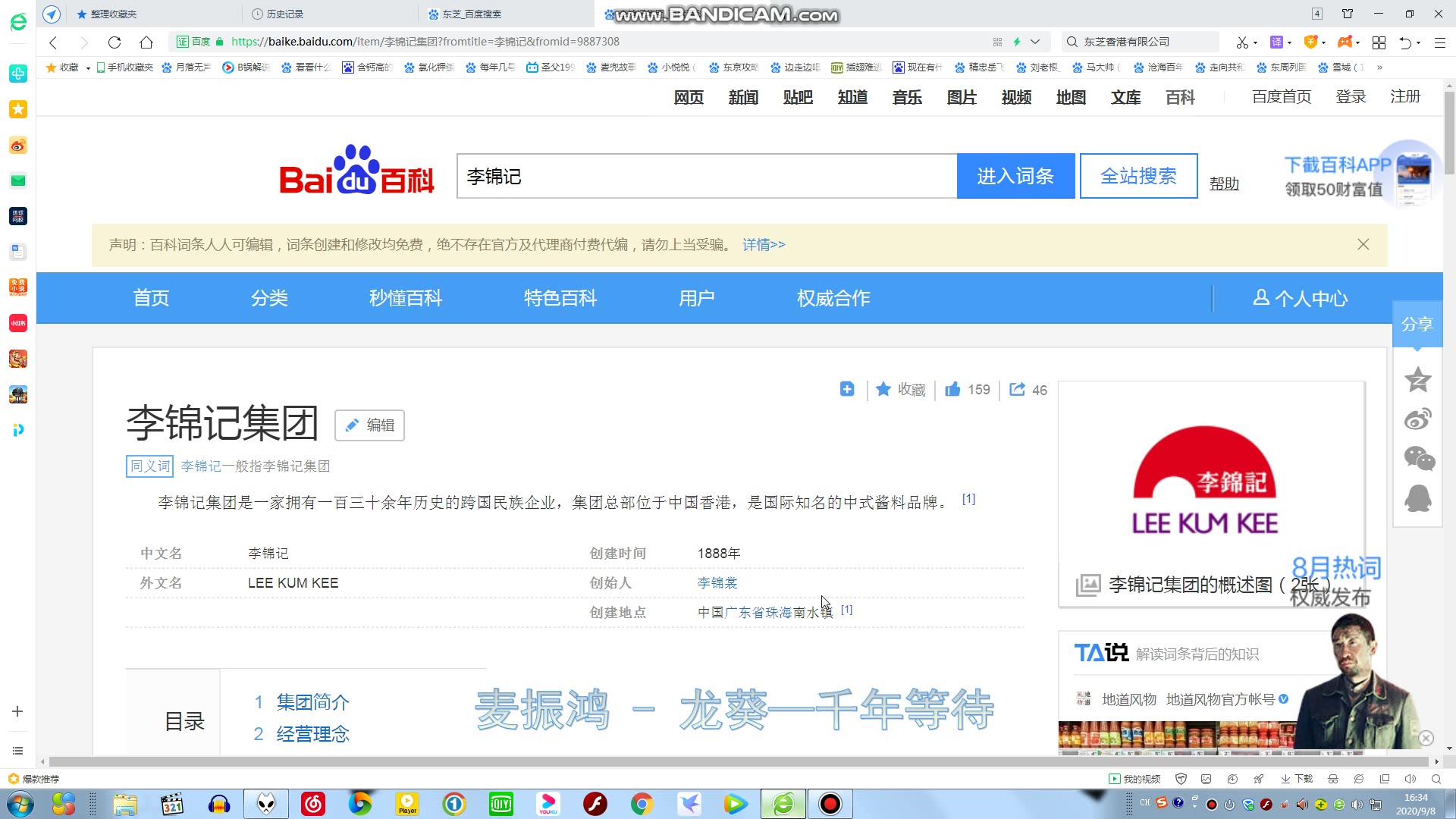Screen dimensions: 1456x819
Task: Open 个人中心
Action: [1300, 298]
